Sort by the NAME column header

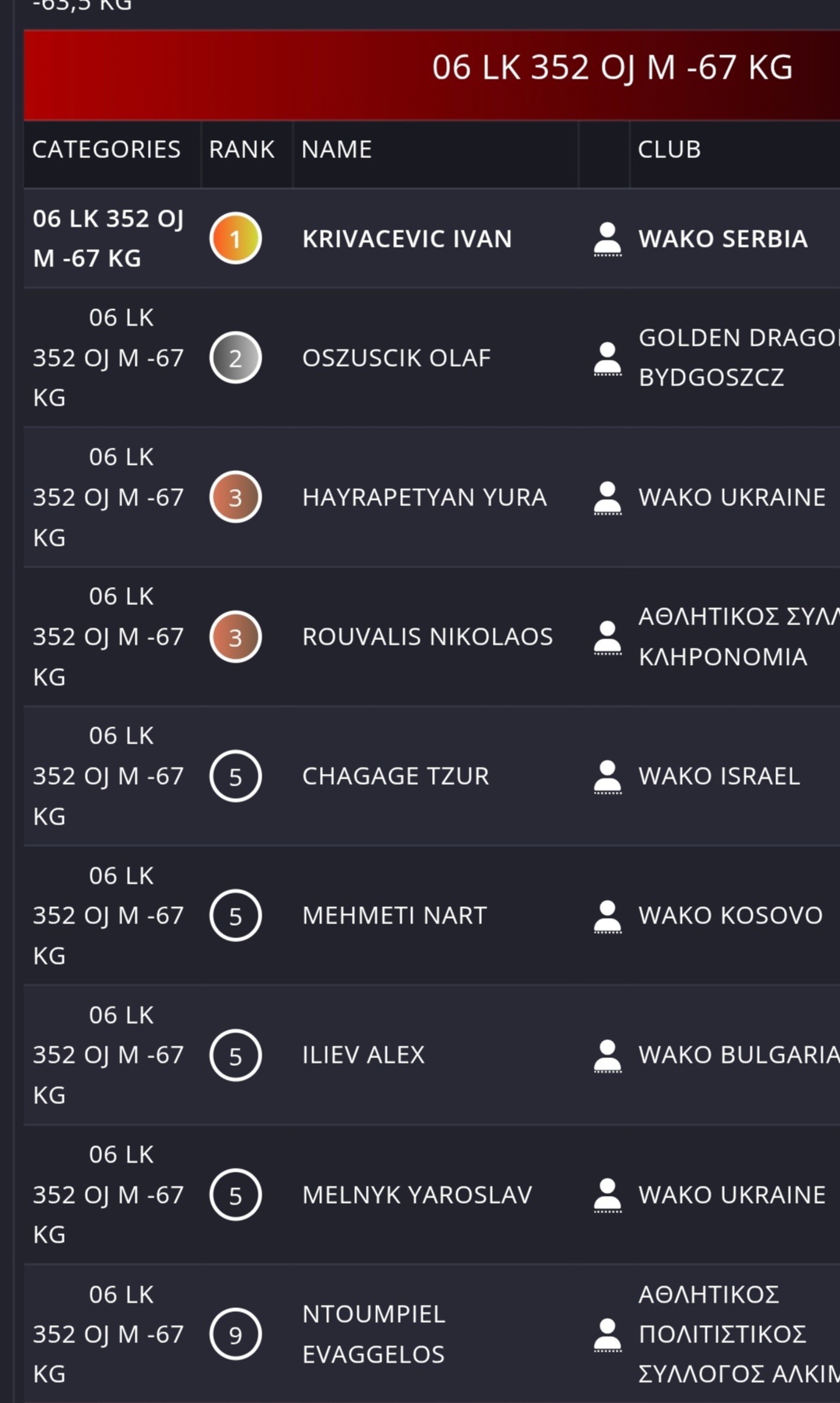click(x=336, y=149)
